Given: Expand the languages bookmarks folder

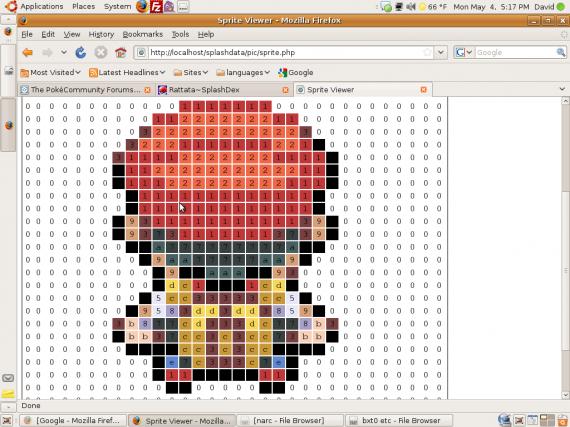Looking at the screenshot, I should click(x=243, y=73).
